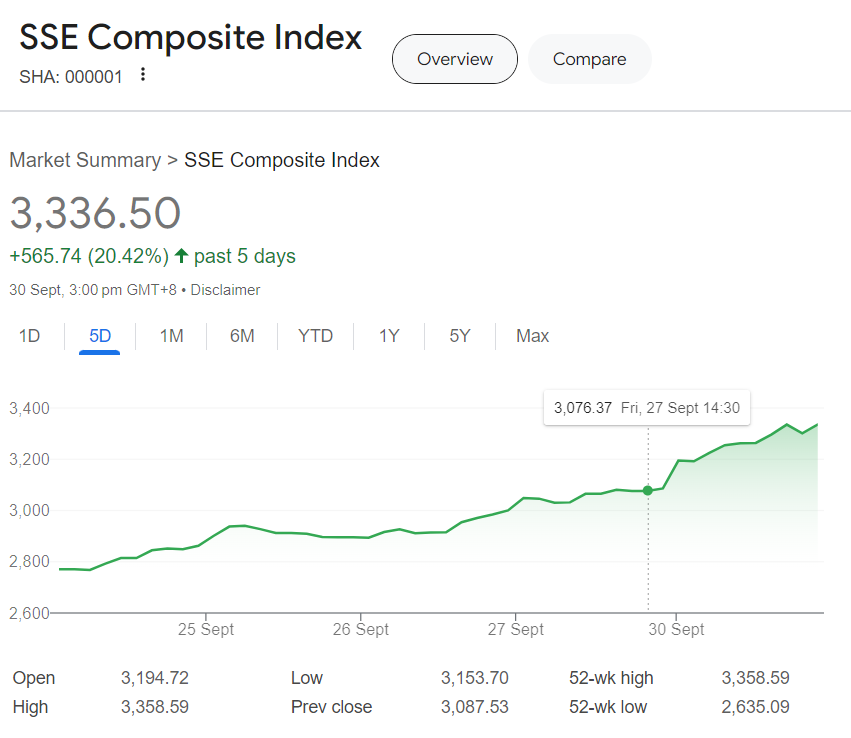Click the 3,200 y-axis label
This screenshot has width=851, height=738.
pyautogui.click(x=29, y=459)
